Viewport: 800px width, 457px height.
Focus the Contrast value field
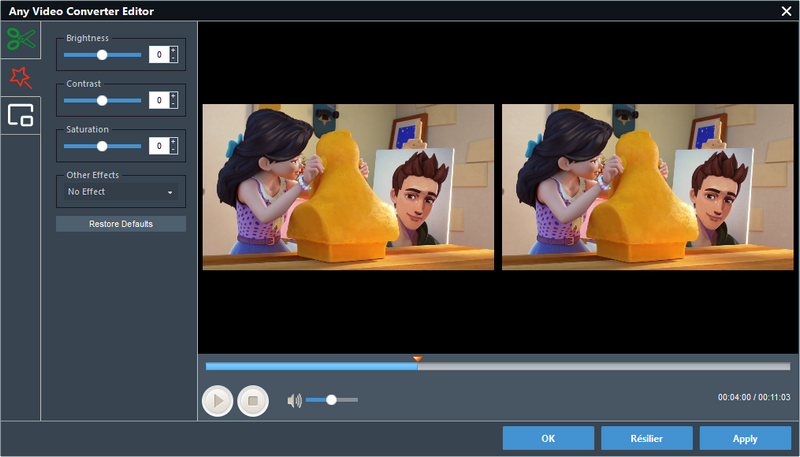(x=159, y=100)
